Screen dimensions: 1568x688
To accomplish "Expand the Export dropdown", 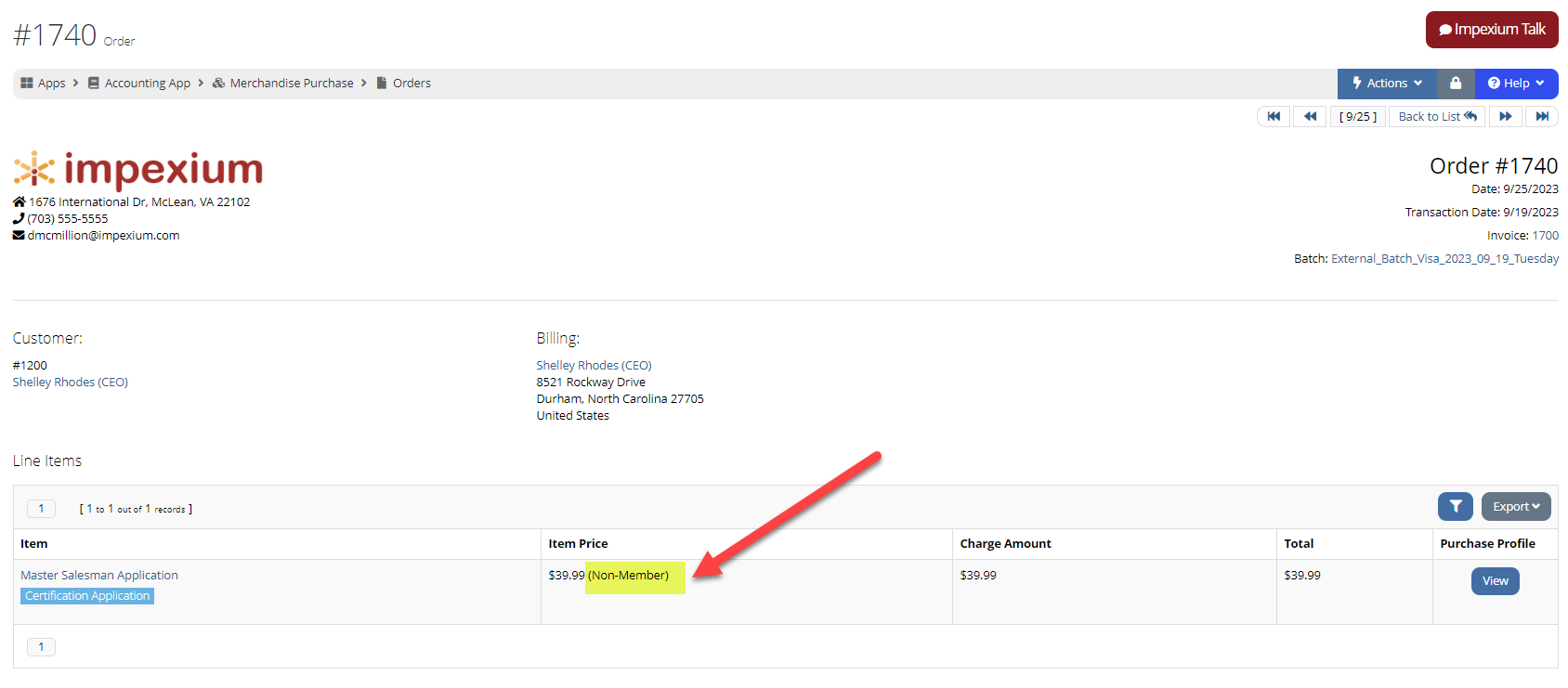I will [x=1516, y=507].
